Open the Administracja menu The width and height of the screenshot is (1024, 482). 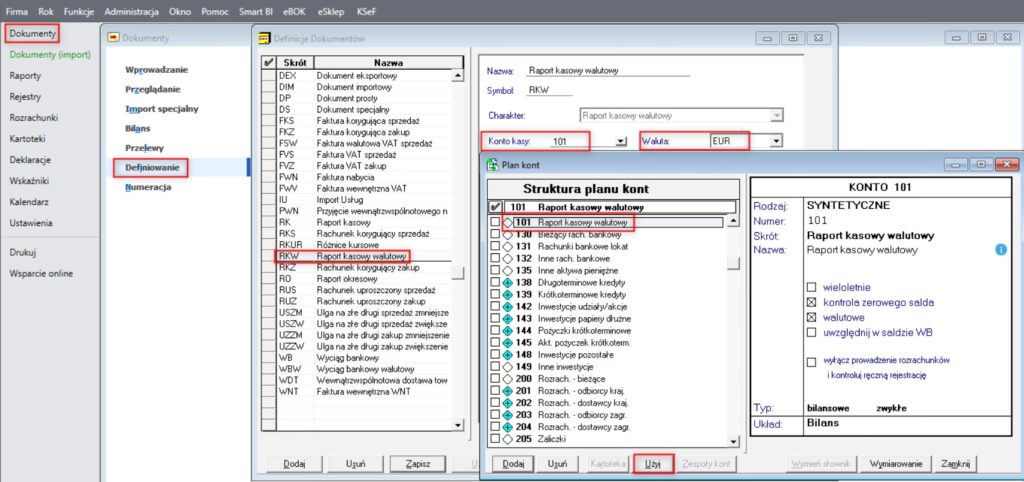point(131,9)
